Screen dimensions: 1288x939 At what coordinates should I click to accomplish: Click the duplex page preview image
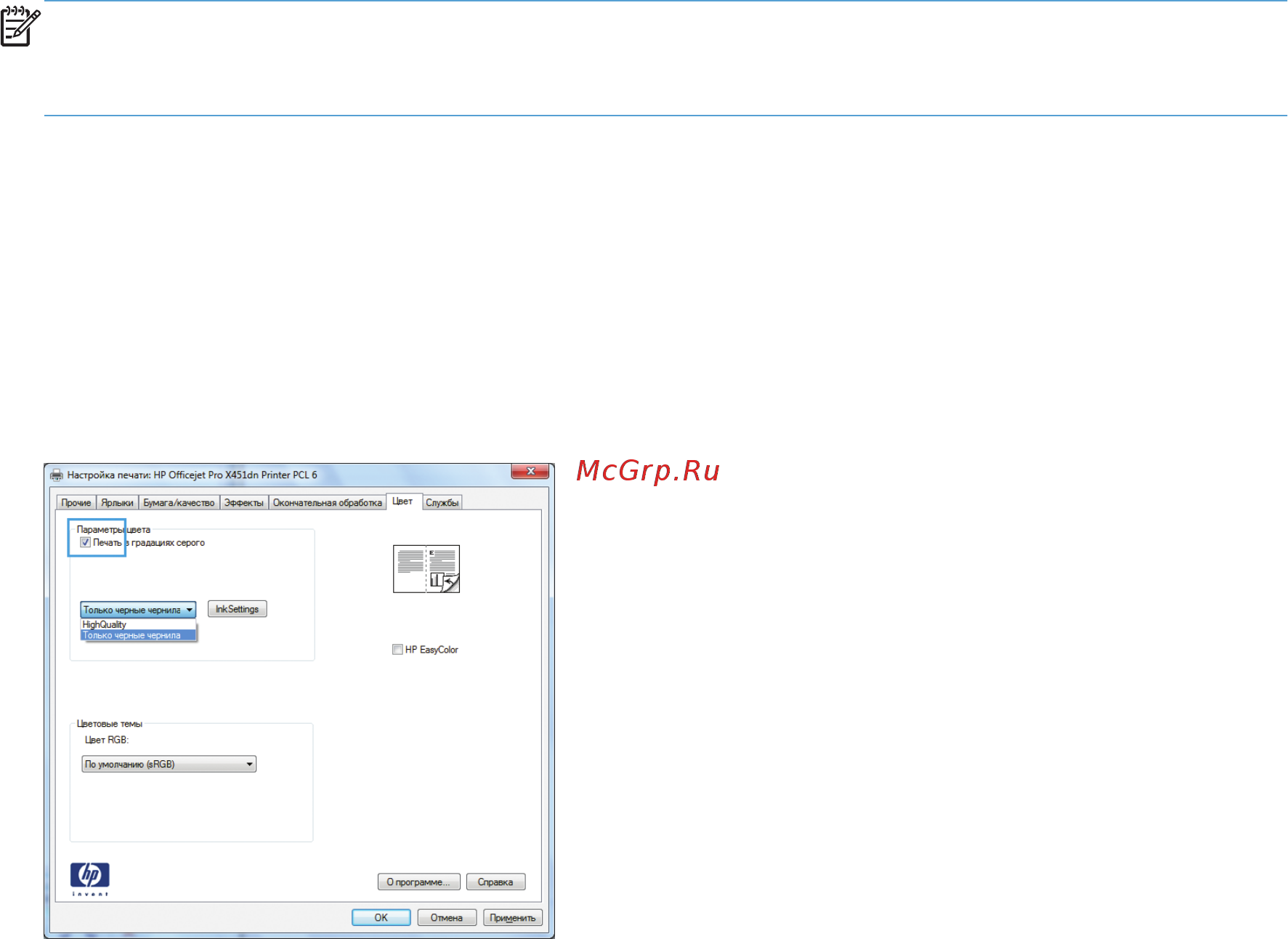[x=426, y=569]
